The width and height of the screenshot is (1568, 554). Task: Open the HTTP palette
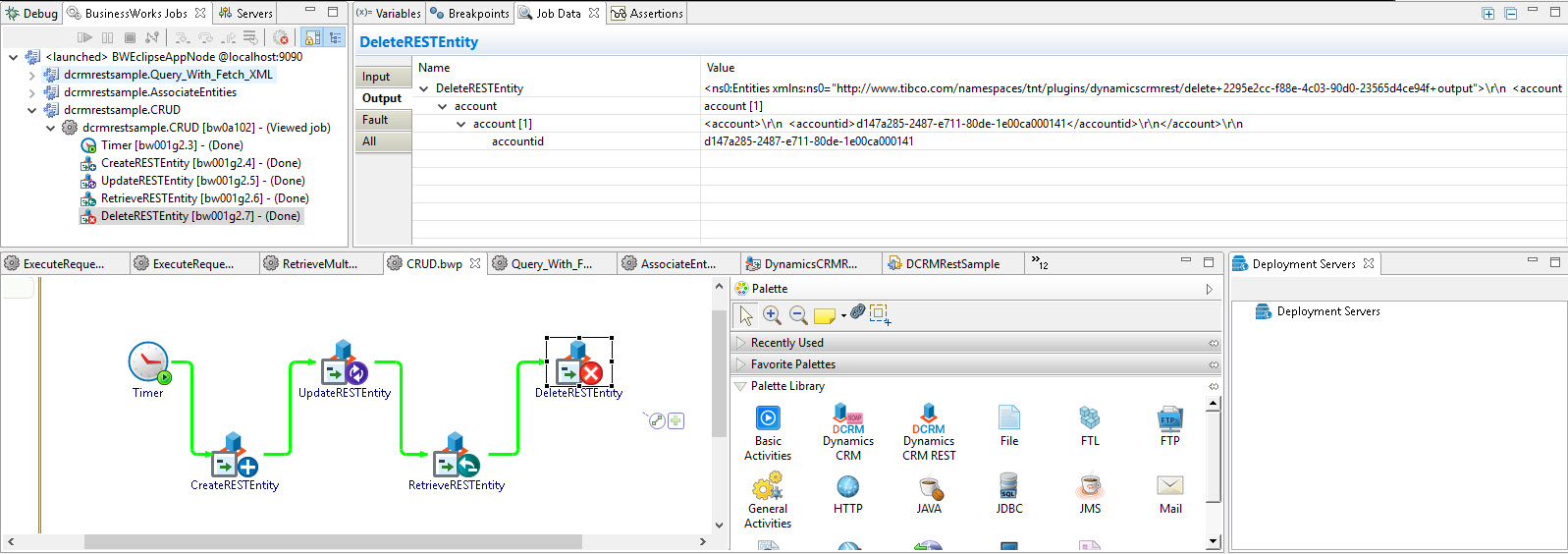coord(848,494)
